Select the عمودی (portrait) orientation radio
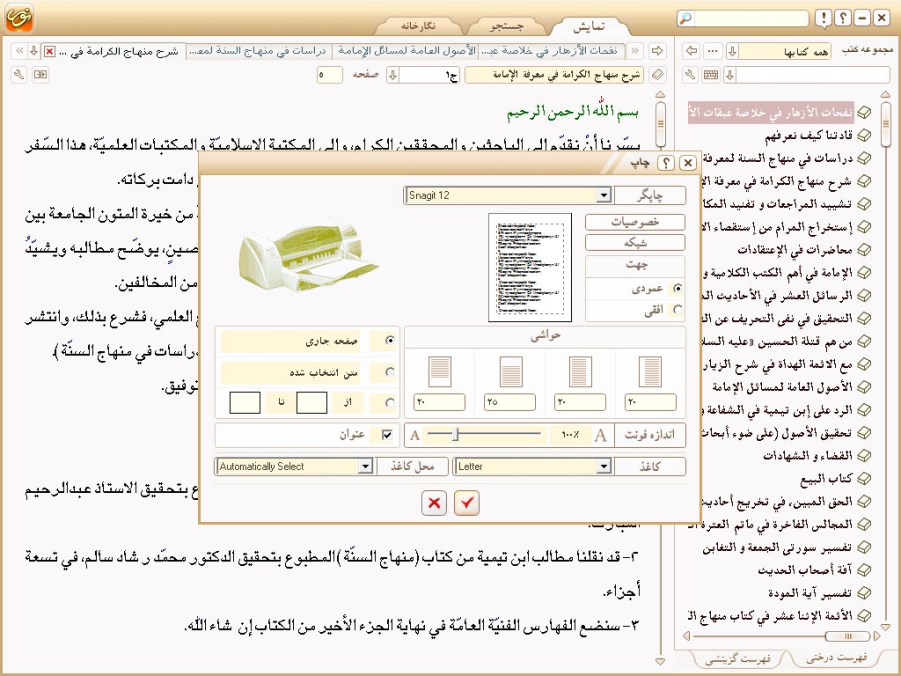The image size is (901, 676). click(678, 288)
